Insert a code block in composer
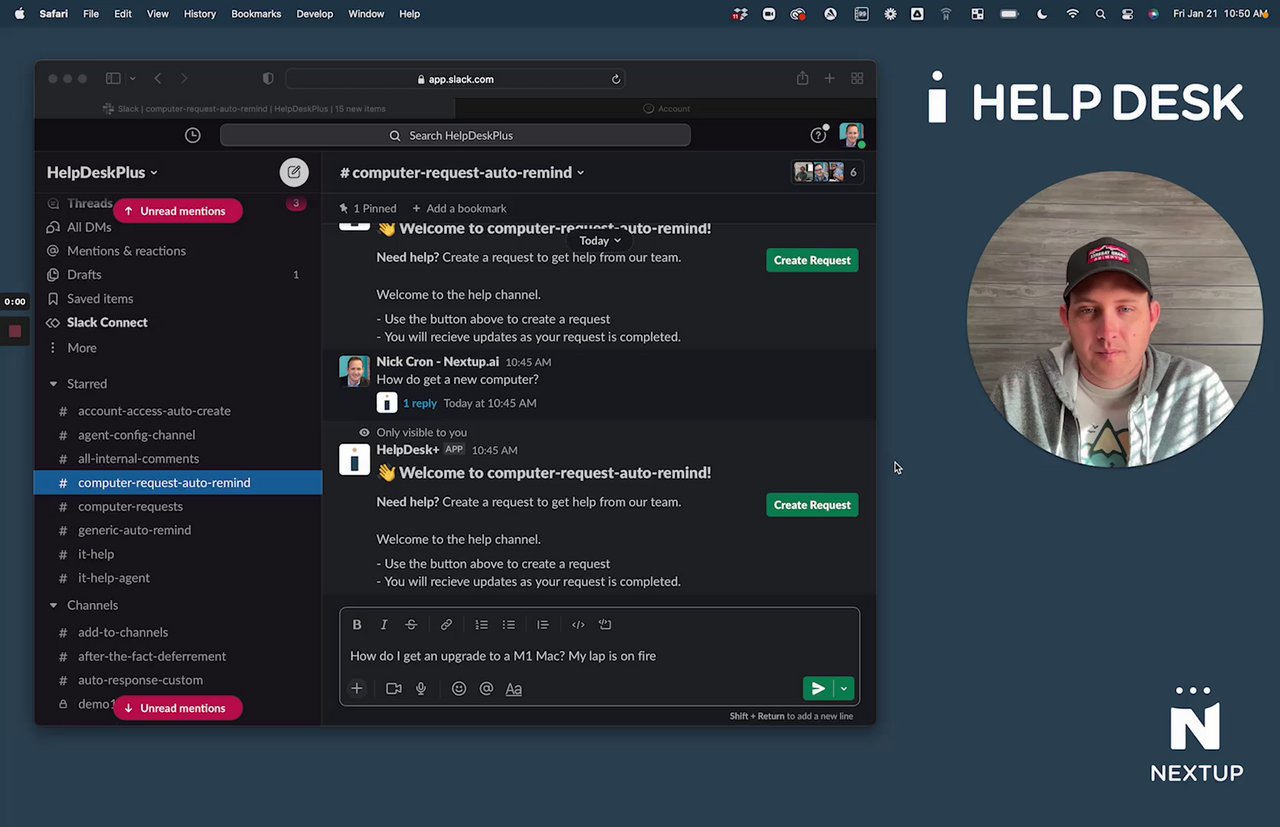Screen dimensions: 1280x827 pos(605,624)
